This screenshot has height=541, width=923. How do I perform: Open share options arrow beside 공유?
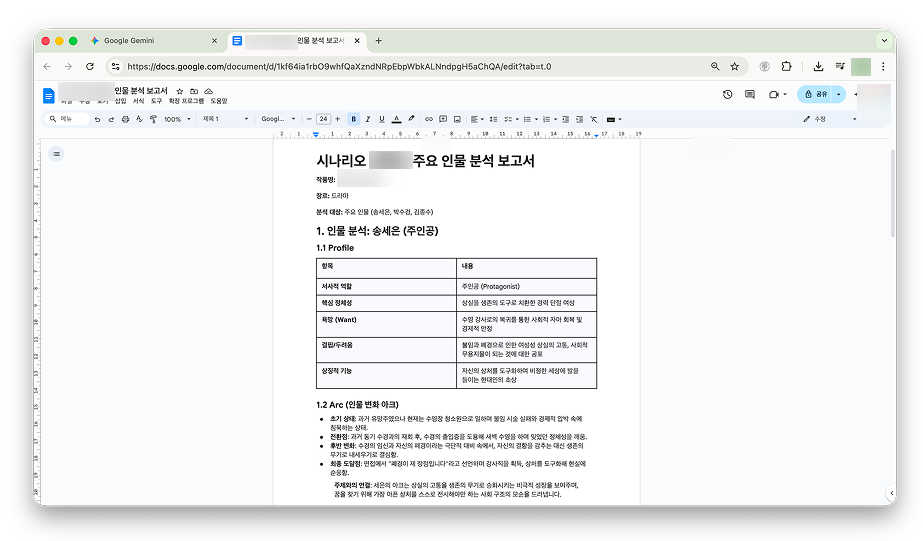pyautogui.click(x=839, y=94)
